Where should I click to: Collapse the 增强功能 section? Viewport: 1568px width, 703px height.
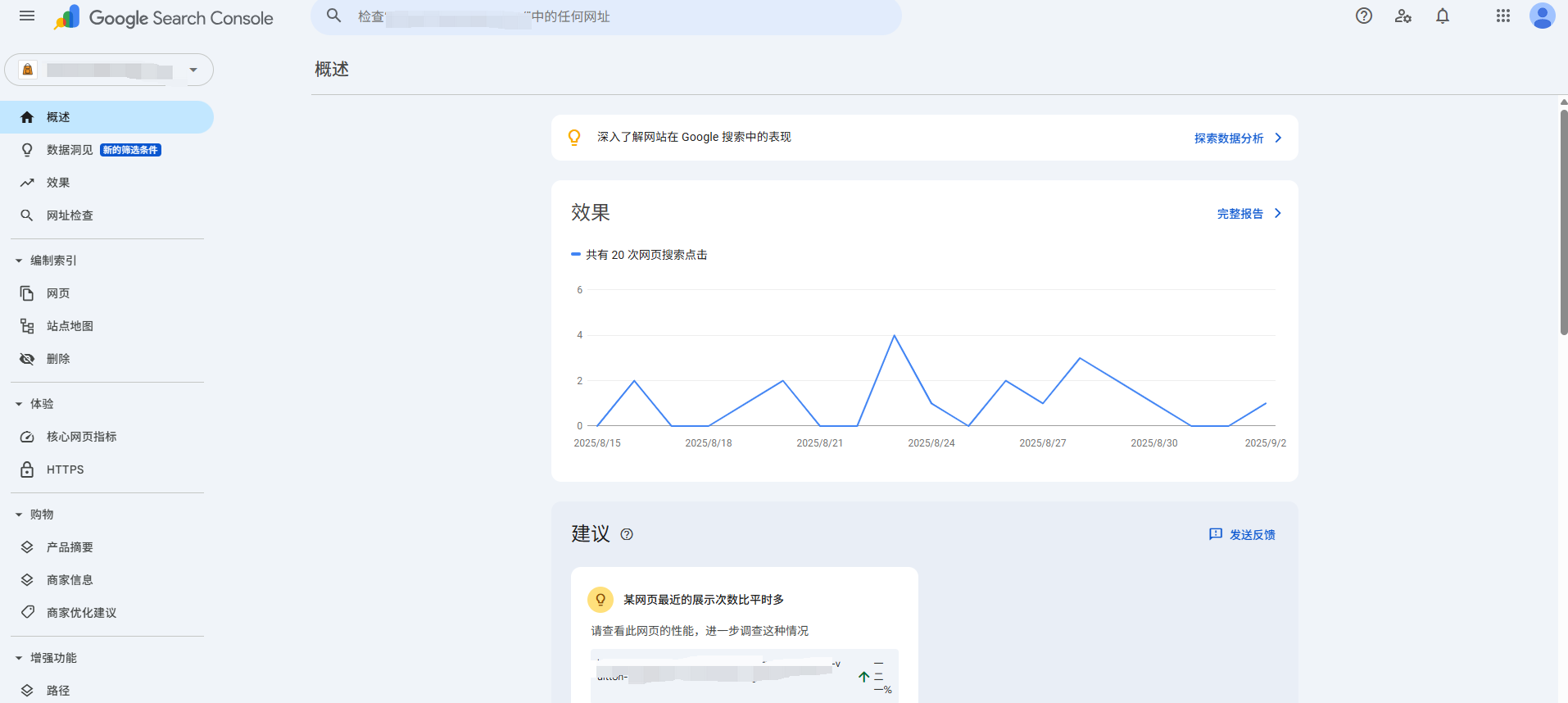coord(19,658)
